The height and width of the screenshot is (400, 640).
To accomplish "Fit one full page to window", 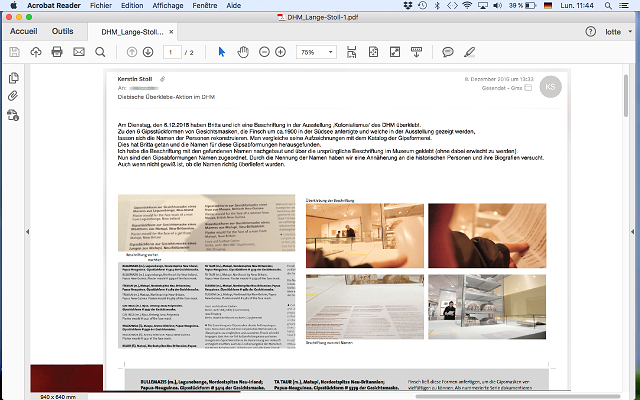I will [373, 52].
